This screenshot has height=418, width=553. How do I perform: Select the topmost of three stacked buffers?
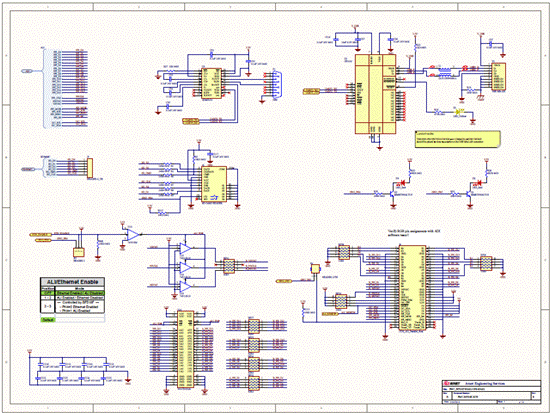185,249
